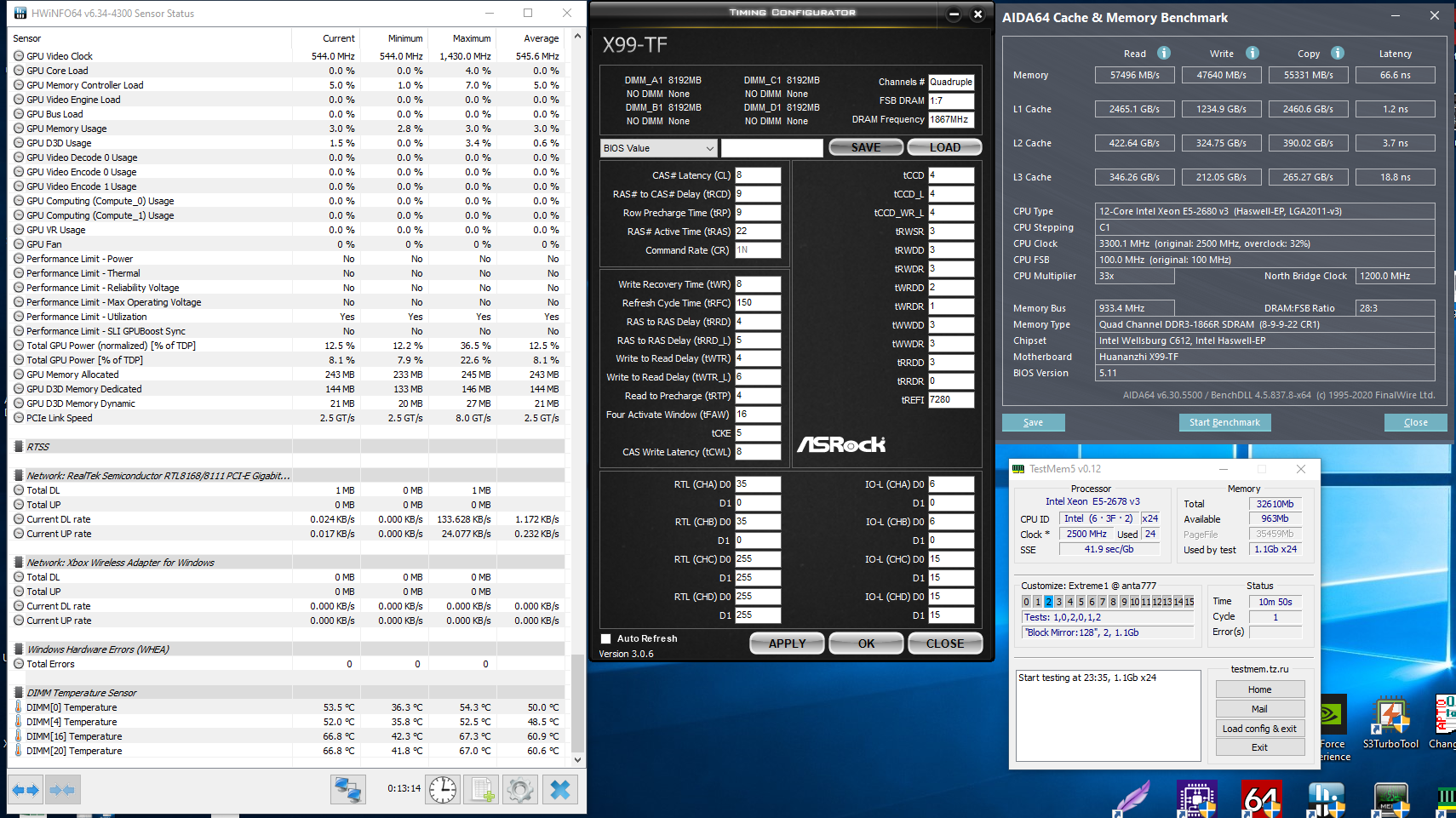Click the info icon next to Copy in AIDA64
Screen dimensions: 1456x818
point(1338,53)
